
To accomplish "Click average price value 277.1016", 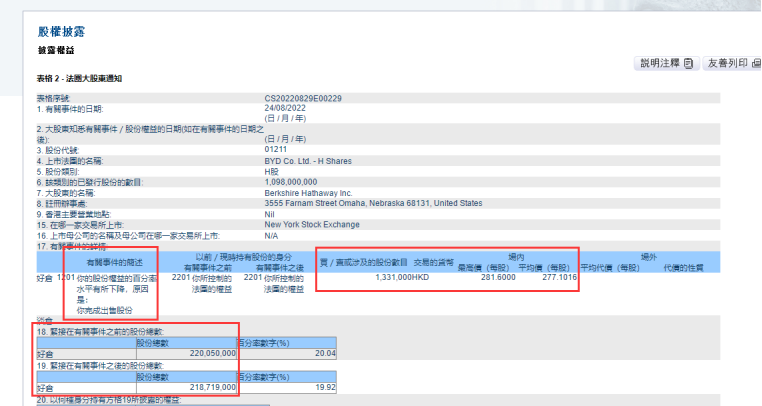I will (x=559, y=277).
